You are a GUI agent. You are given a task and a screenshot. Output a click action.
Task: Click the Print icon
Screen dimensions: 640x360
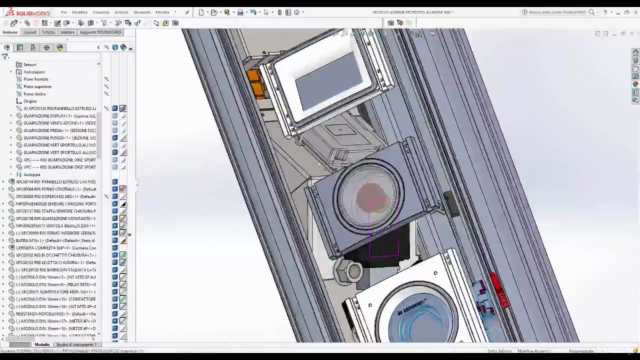240,12
